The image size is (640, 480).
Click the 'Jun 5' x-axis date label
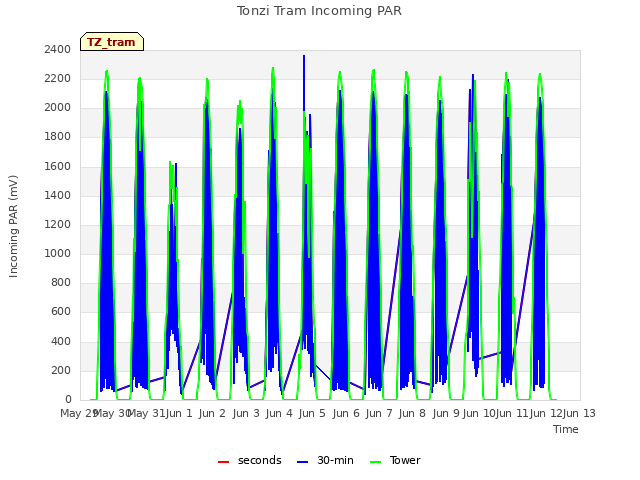tap(312, 413)
